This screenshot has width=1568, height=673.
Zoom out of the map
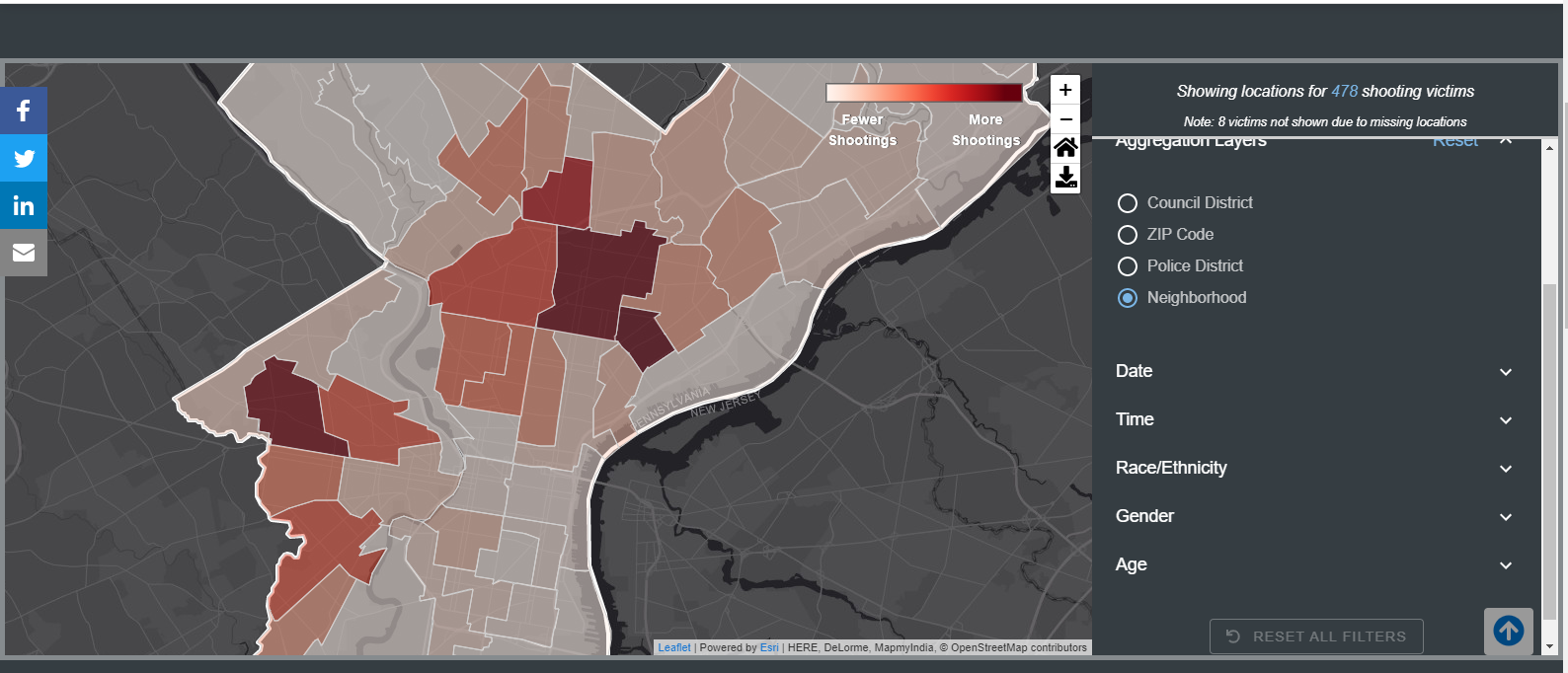[1065, 119]
